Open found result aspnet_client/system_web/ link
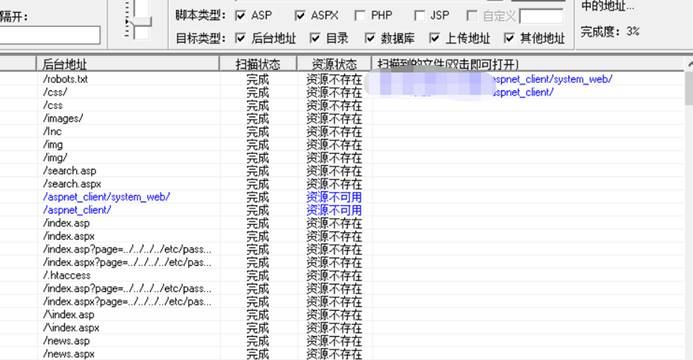Image resolution: width=693 pixels, height=360 pixels. click(x=551, y=79)
